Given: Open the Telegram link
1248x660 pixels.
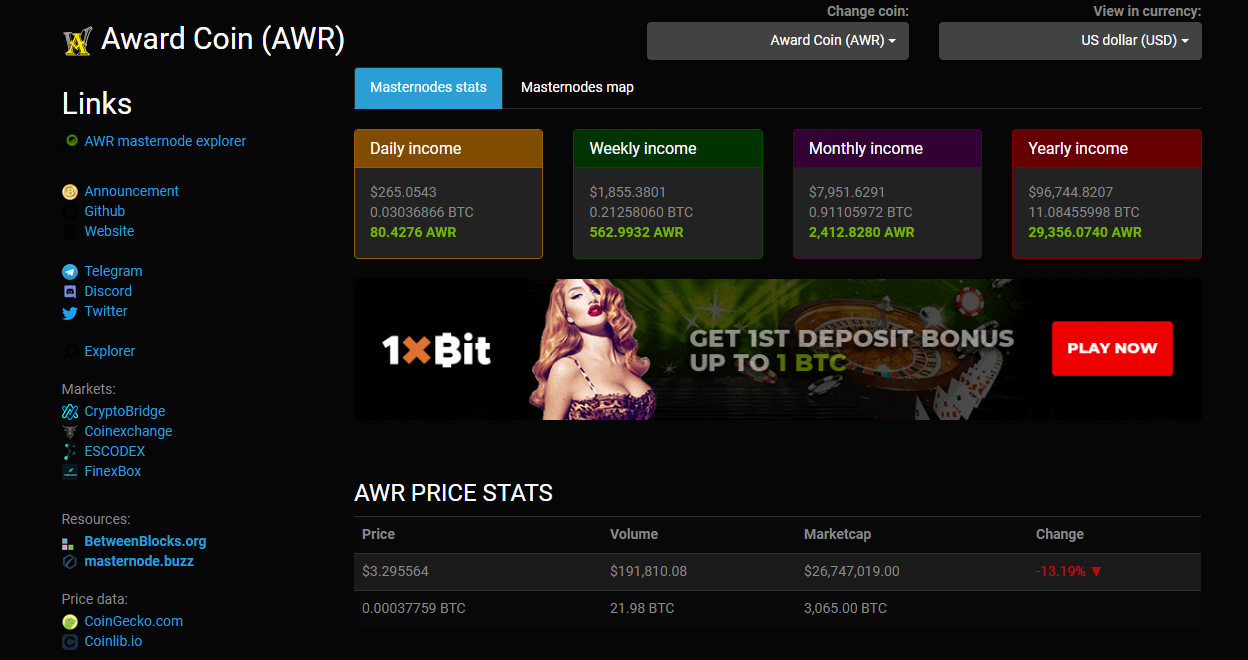Looking at the screenshot, I should [113, 271].
